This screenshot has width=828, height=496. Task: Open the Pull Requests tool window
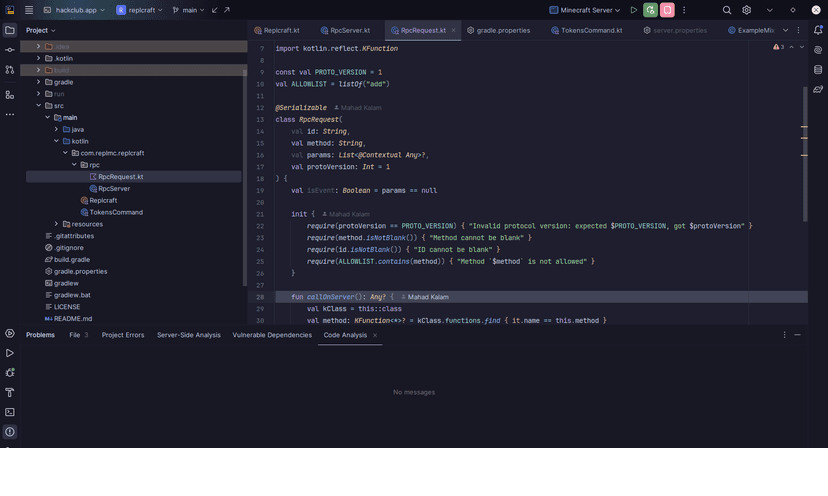coord(10,72)
